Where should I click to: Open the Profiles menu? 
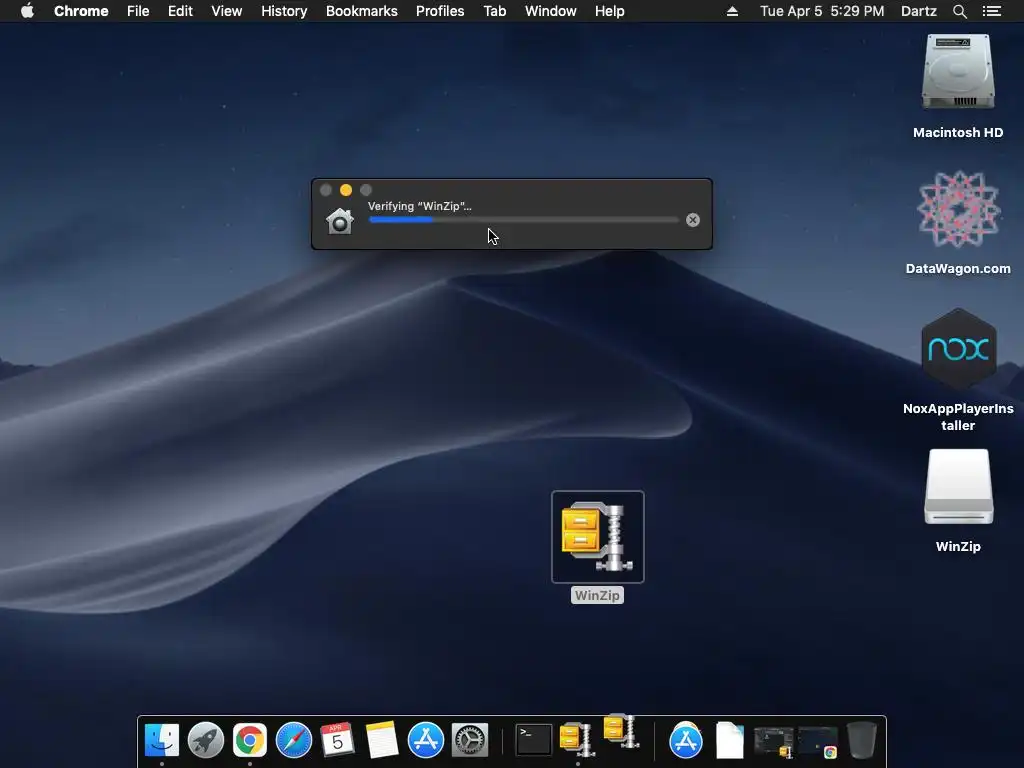tap(440, 11)
